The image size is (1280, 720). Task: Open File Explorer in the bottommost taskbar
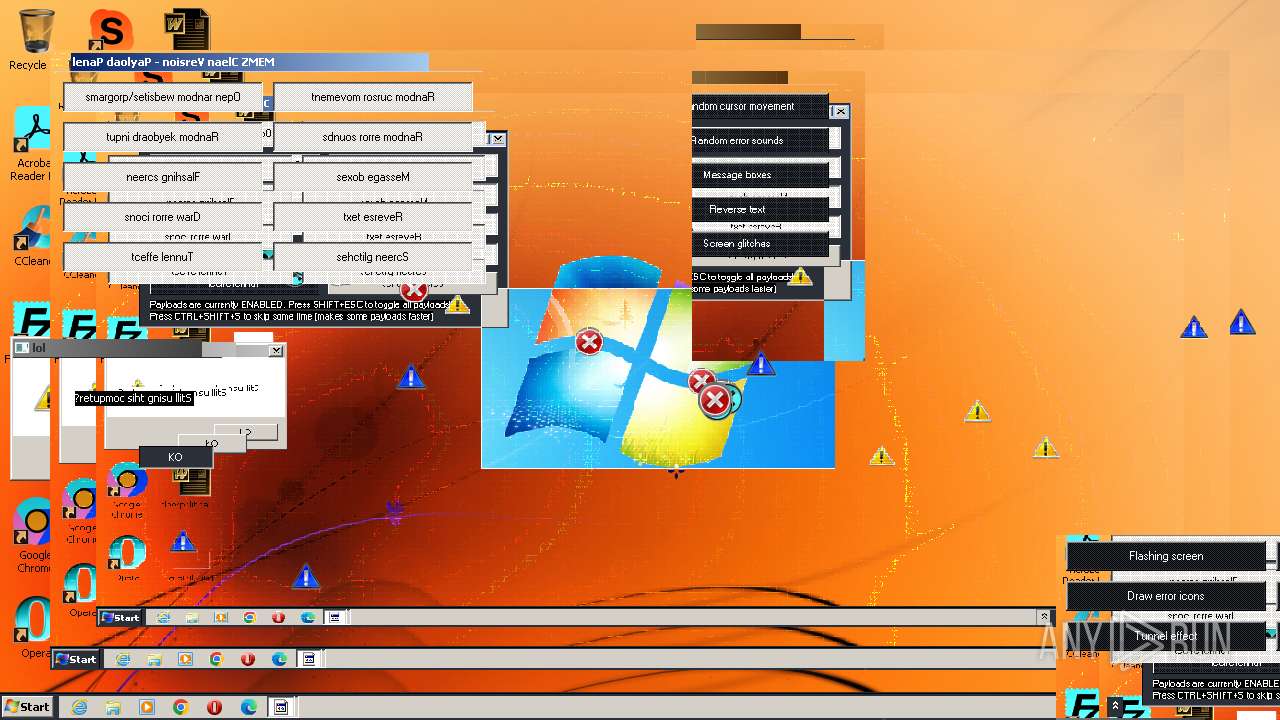[113, 707]
